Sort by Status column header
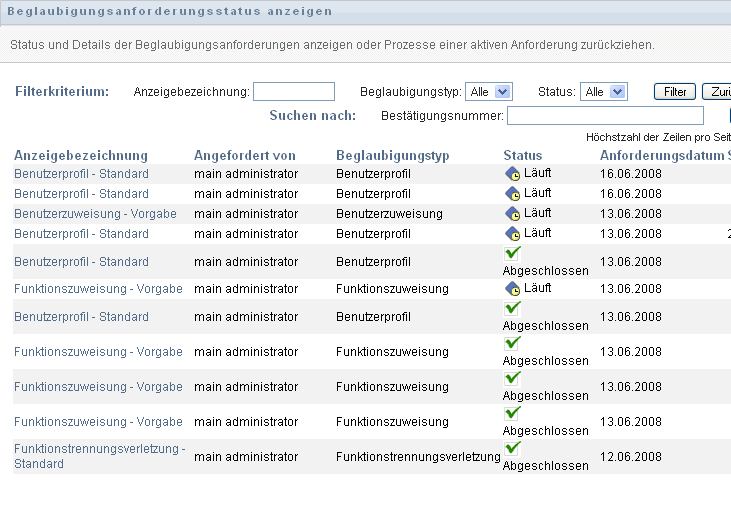Image resolution: width=731 pixels, height=520 pixels. pyautogui.click(x=523, y=155)
